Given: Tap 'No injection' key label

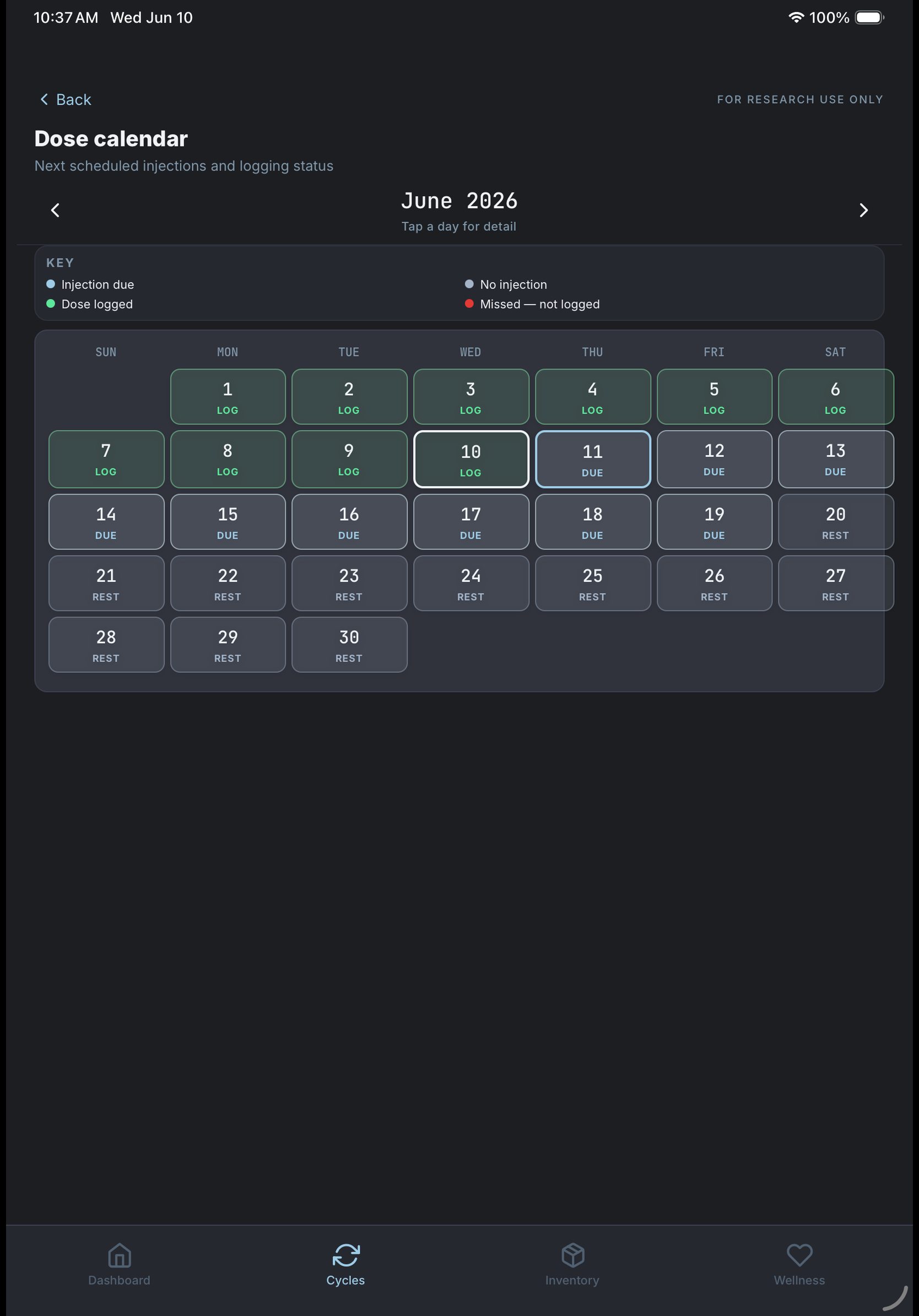Looking at the screenshot, I should [513, 284].
